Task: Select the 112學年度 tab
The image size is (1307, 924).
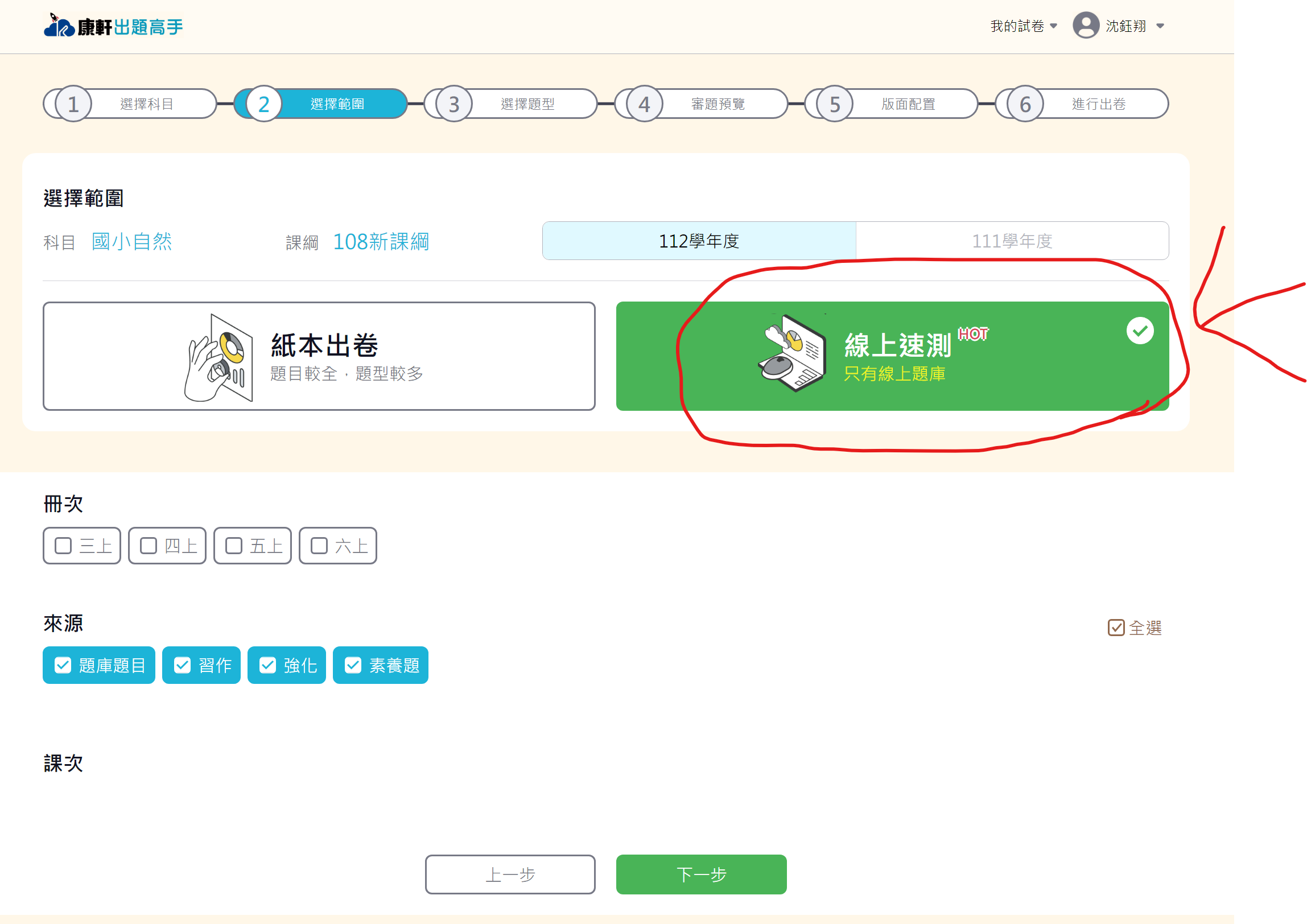Action: click(699, 241)
